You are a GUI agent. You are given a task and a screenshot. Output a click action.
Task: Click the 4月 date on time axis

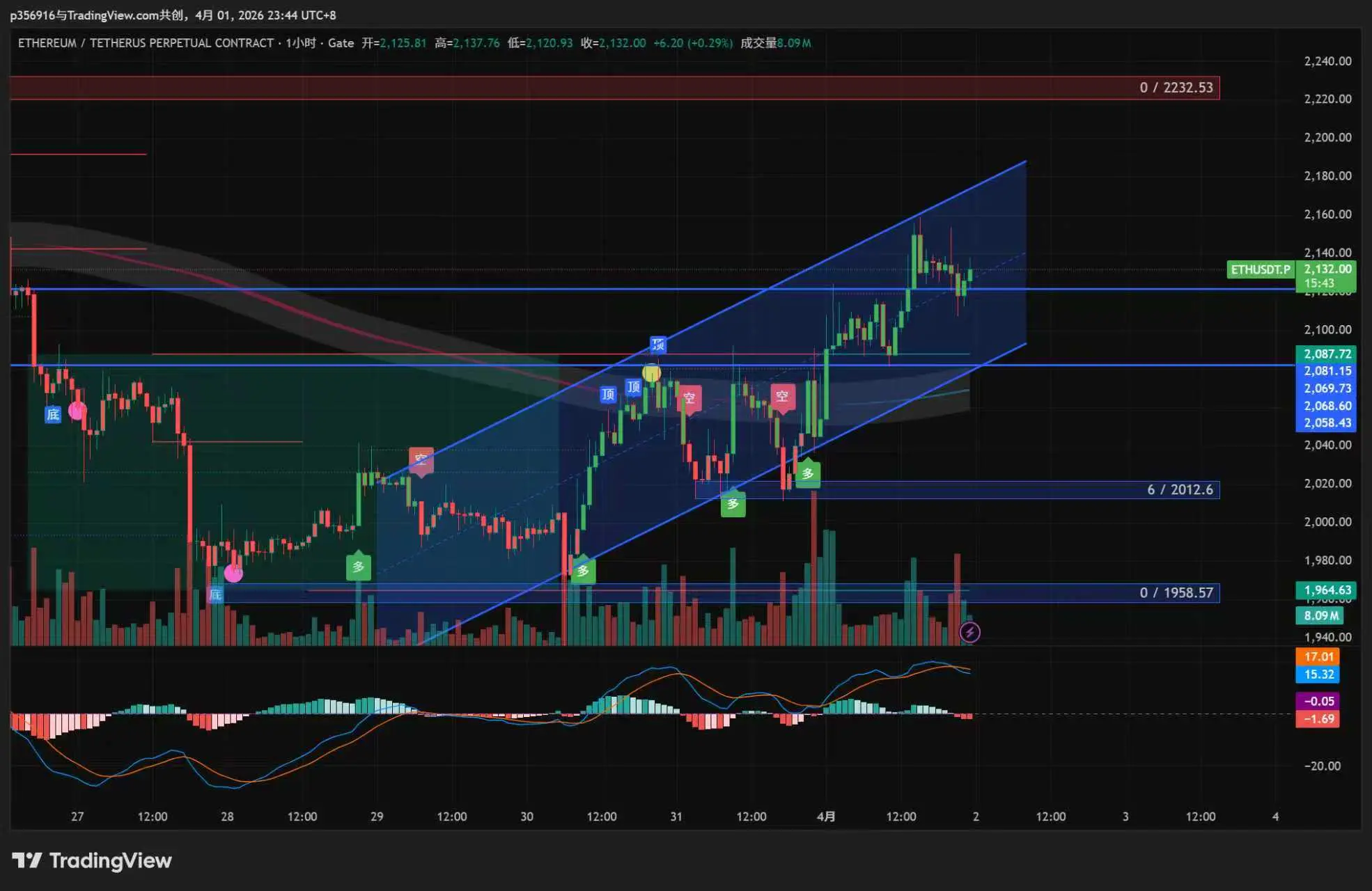coord(826,817)
